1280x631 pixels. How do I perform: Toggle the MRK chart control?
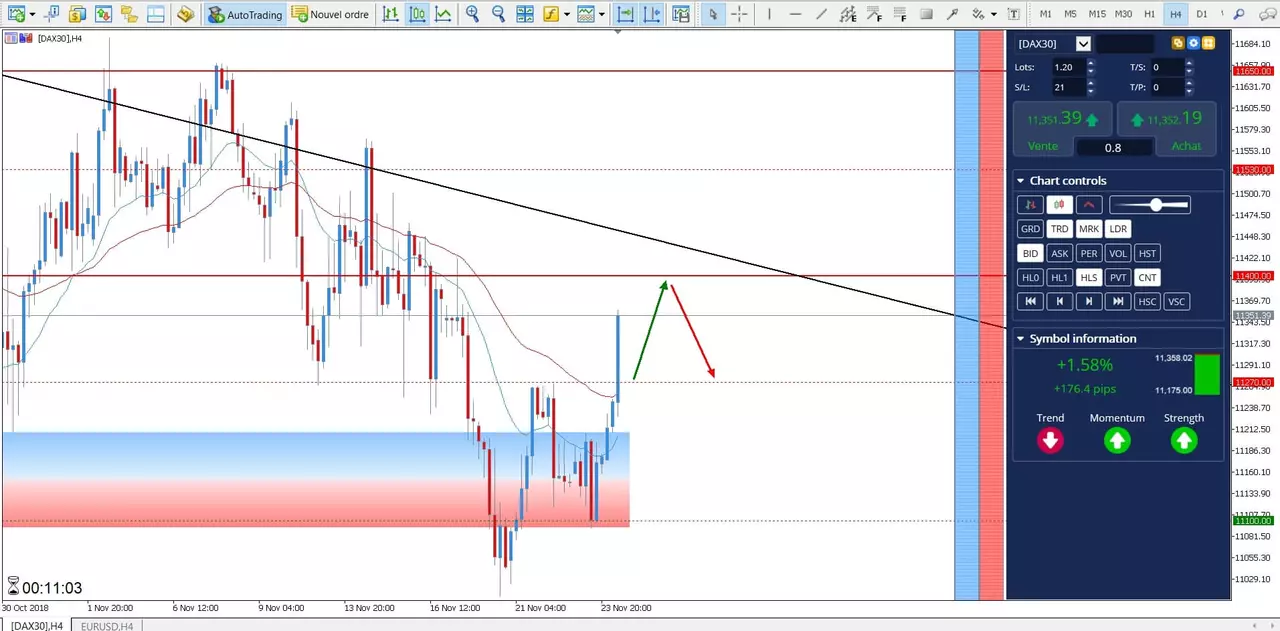1089,229
